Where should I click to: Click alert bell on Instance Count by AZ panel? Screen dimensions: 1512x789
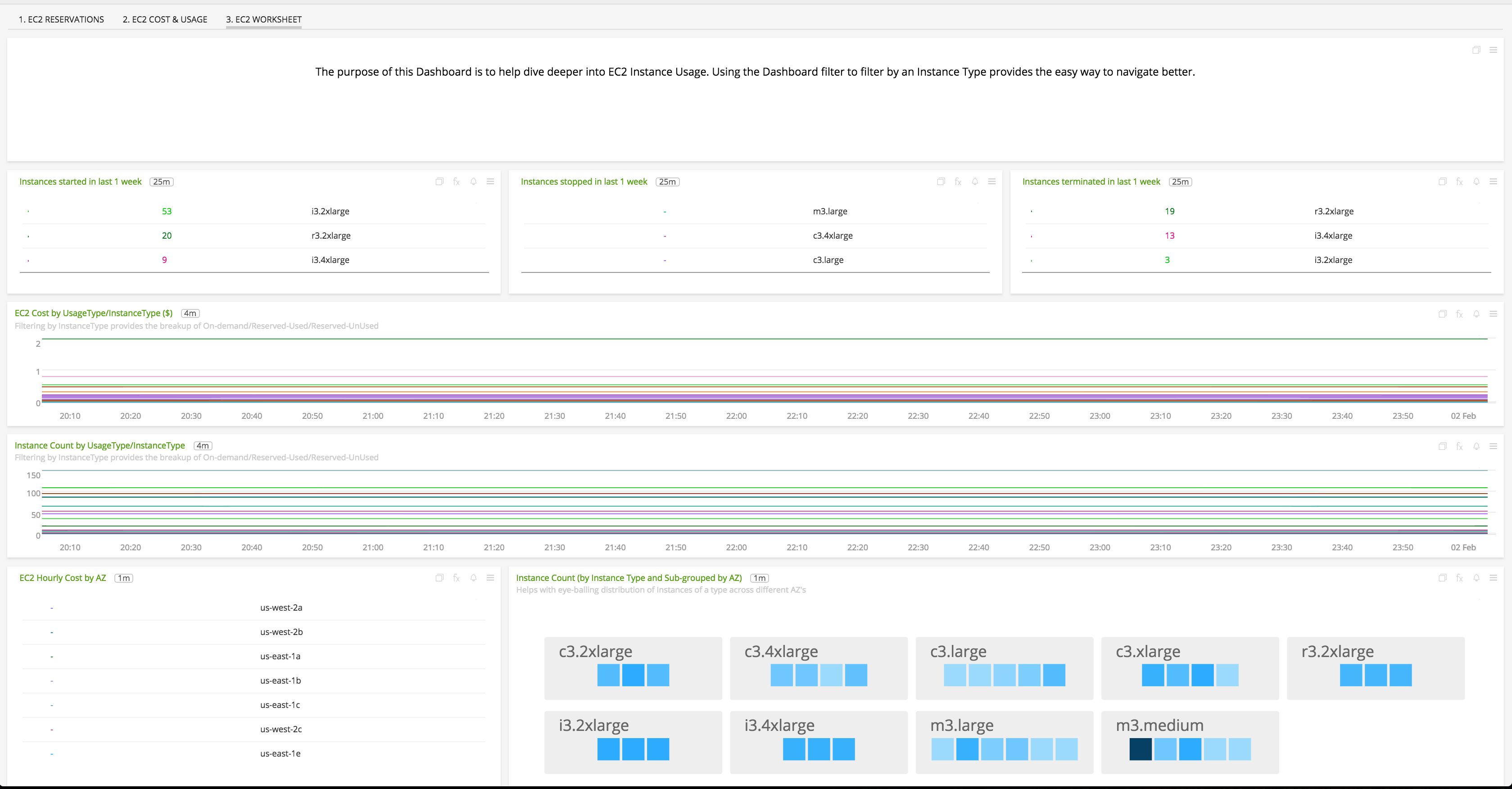click(1476, 578)
